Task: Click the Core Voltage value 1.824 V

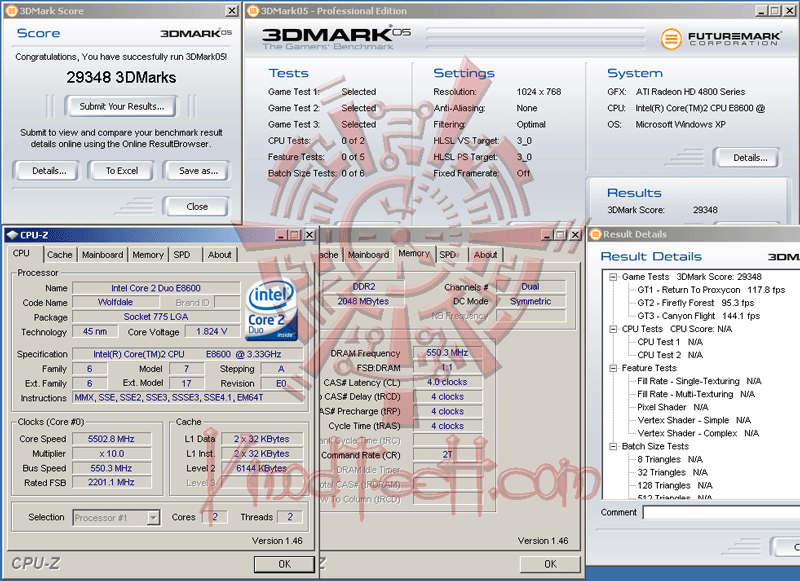Action: click(212, 332)
